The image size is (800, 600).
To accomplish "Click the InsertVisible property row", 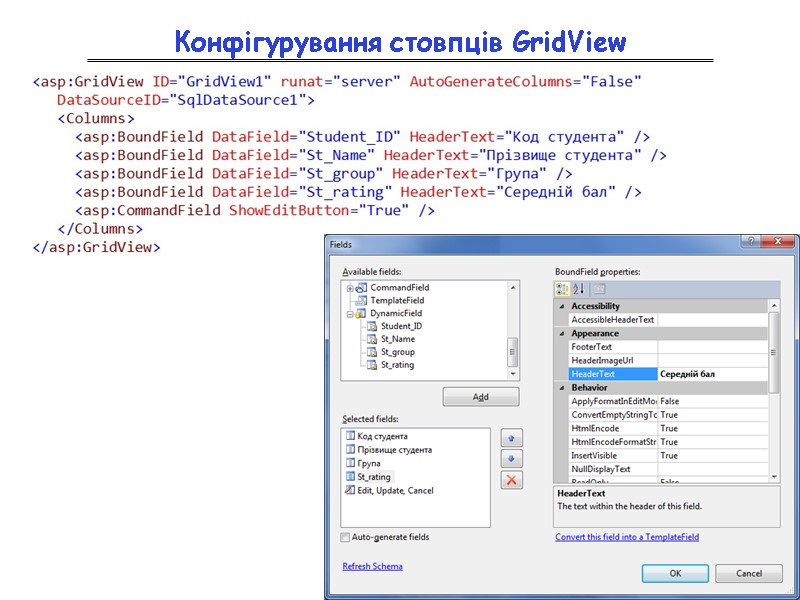I will click(668, 456).
